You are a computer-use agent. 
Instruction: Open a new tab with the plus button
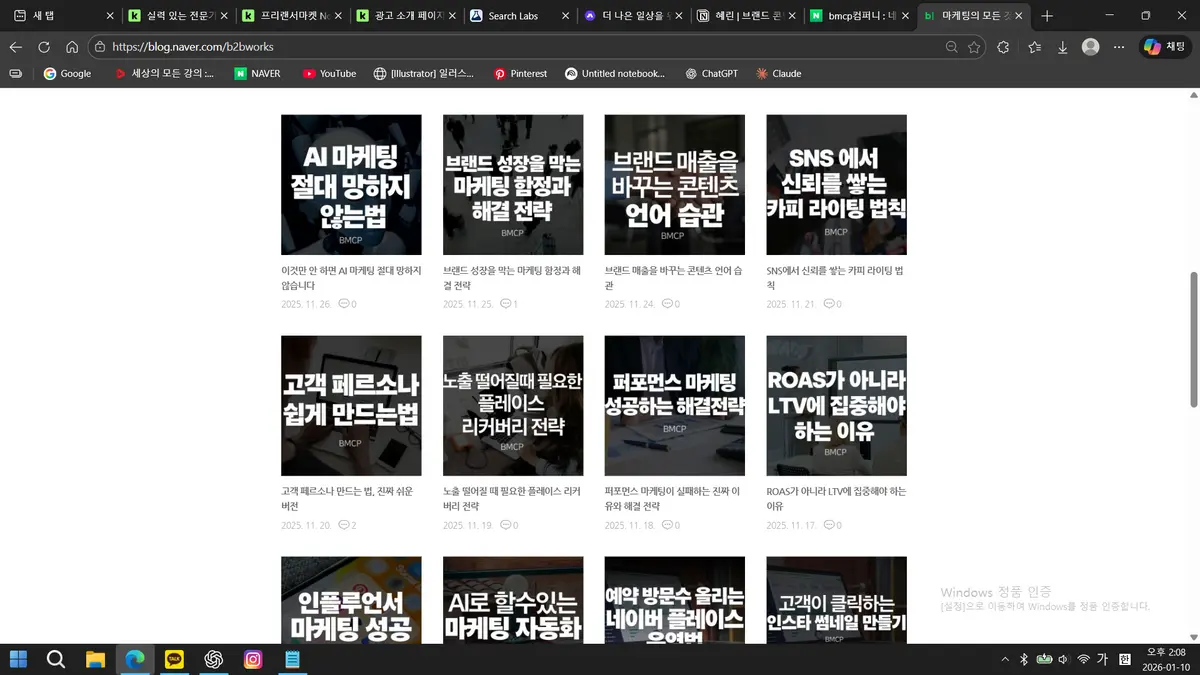click(x=1046, y=15)
